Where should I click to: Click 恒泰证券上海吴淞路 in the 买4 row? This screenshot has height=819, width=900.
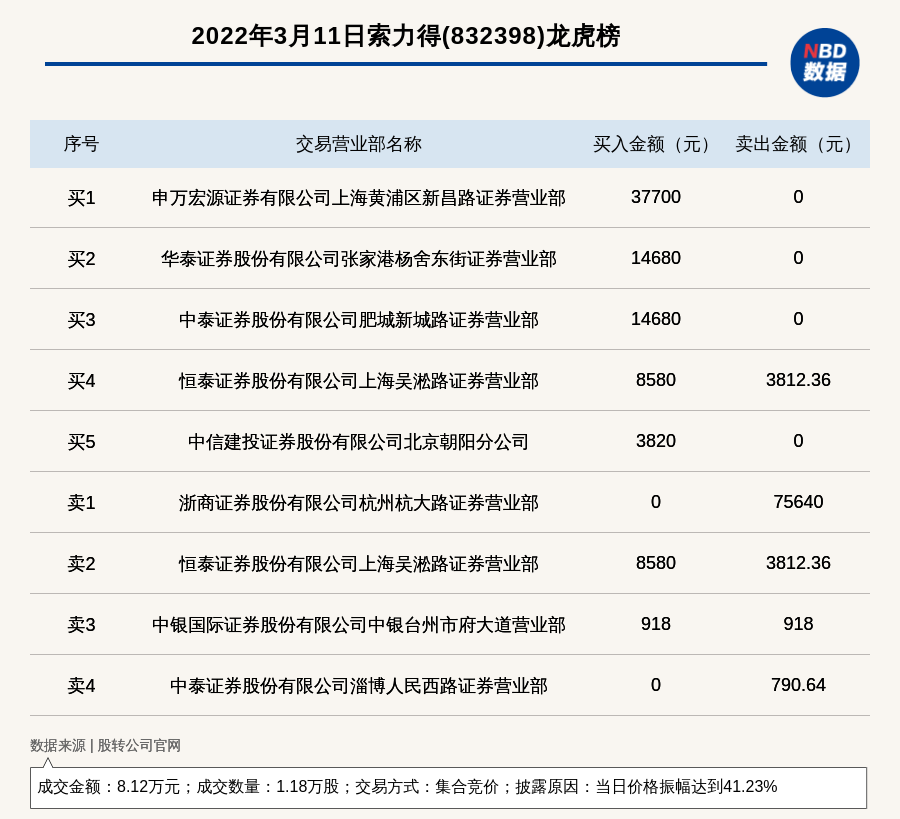click(358, 381)
